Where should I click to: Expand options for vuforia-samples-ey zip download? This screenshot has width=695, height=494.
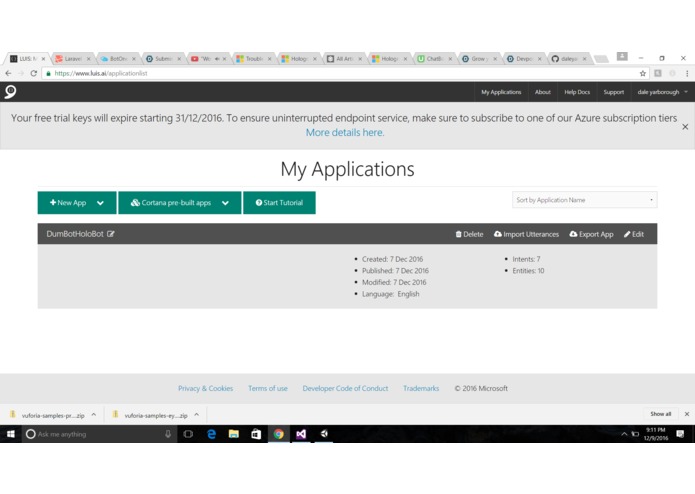(196, 415)
